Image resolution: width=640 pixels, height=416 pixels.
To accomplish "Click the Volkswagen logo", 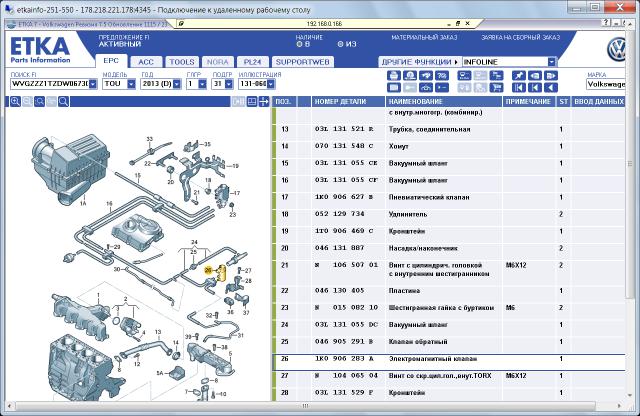I will coord(616,49).
